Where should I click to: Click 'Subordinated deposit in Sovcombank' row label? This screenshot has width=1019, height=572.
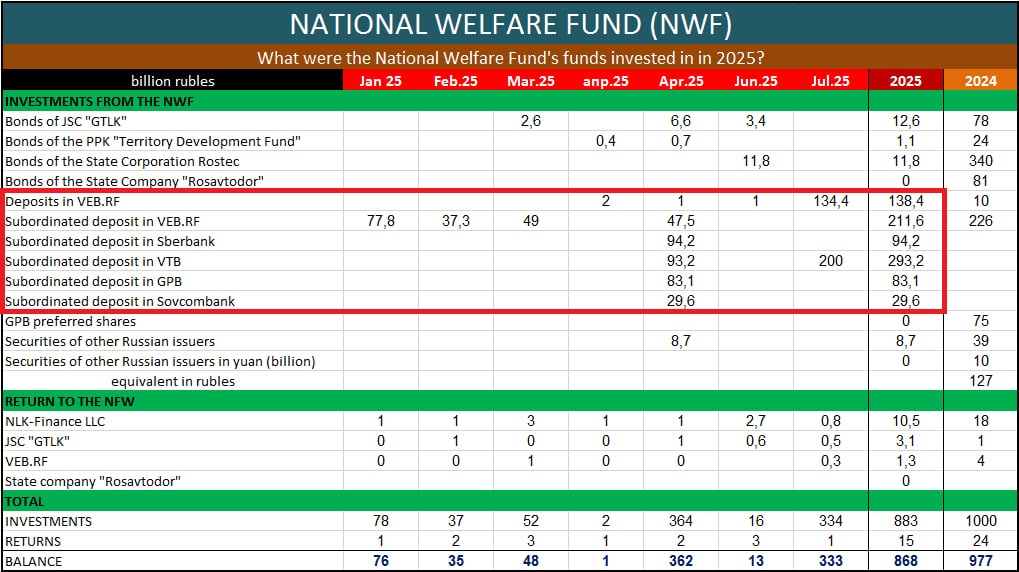(x=120, y=301)
